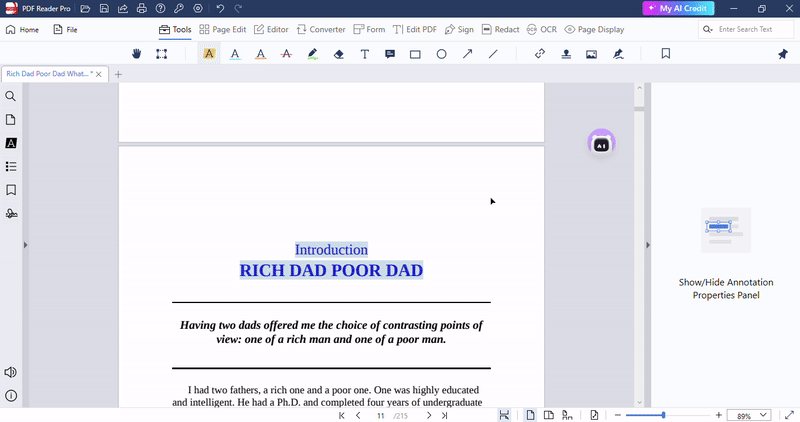Show page thumbnails panel
This screenshot has height=422, width=800.
[10, 119]
